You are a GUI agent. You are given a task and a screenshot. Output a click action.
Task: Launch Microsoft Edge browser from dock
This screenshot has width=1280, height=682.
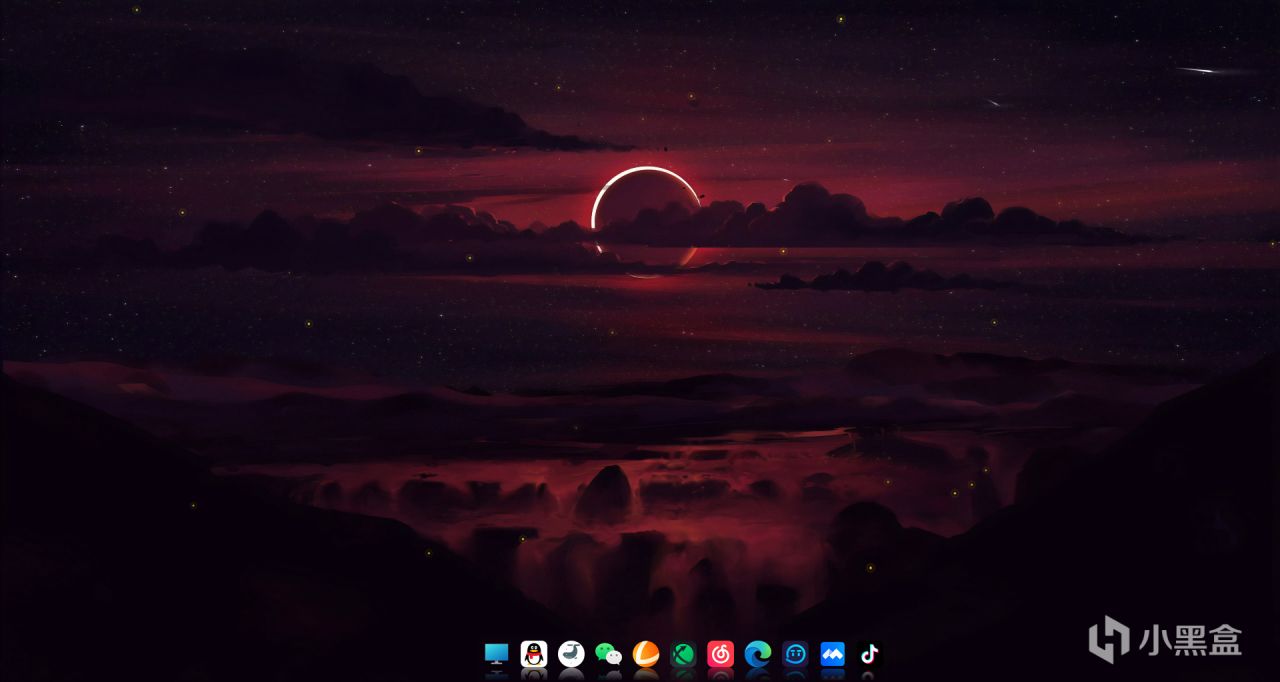pyautogui.click(x=758, y=654)
